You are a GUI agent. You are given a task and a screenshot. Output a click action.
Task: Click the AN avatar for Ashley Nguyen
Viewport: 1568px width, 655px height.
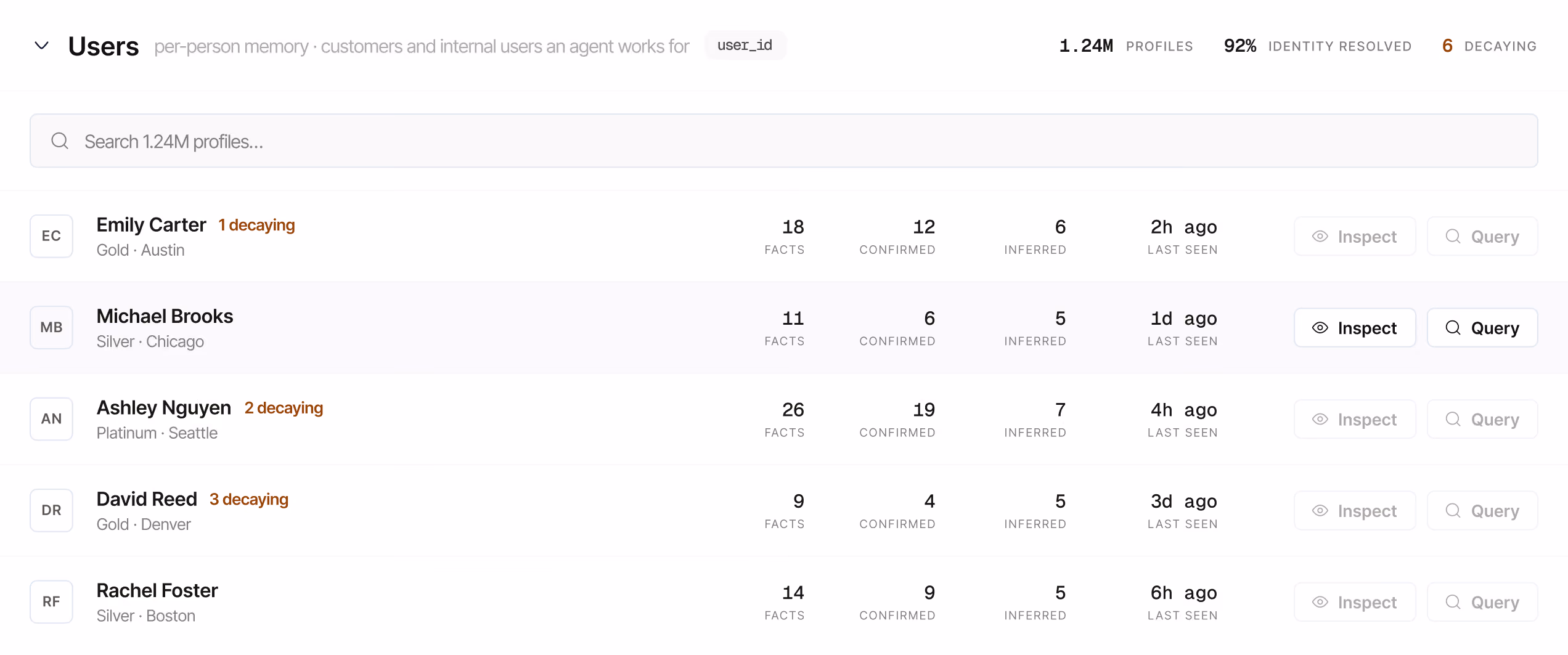point(51,419)
